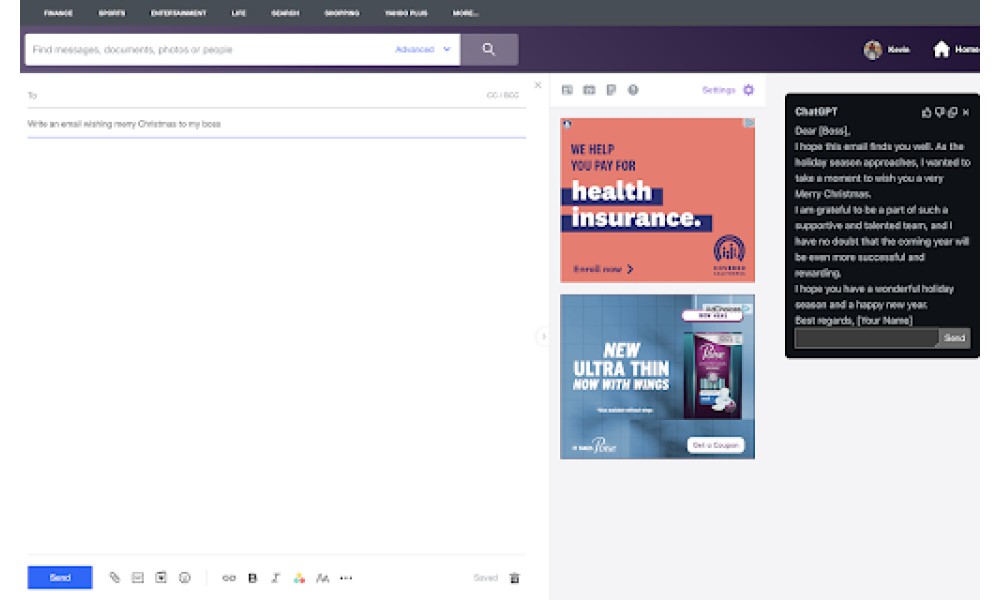Click the AdChoices icon on health ad

click(750, 122)
